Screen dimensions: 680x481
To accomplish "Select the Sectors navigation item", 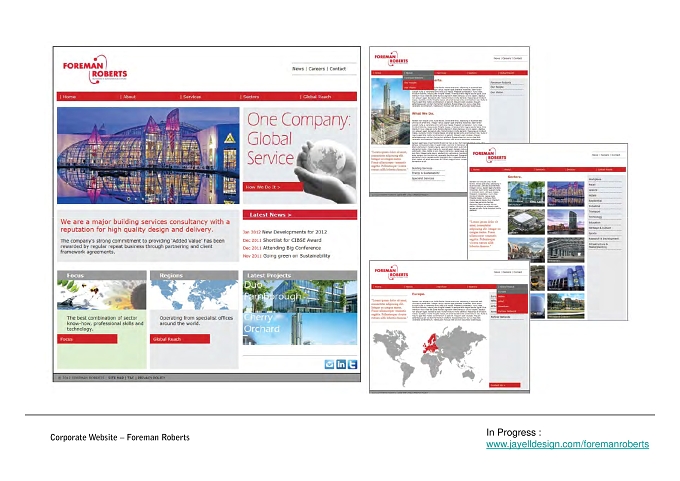I will [x=250, y=97].
